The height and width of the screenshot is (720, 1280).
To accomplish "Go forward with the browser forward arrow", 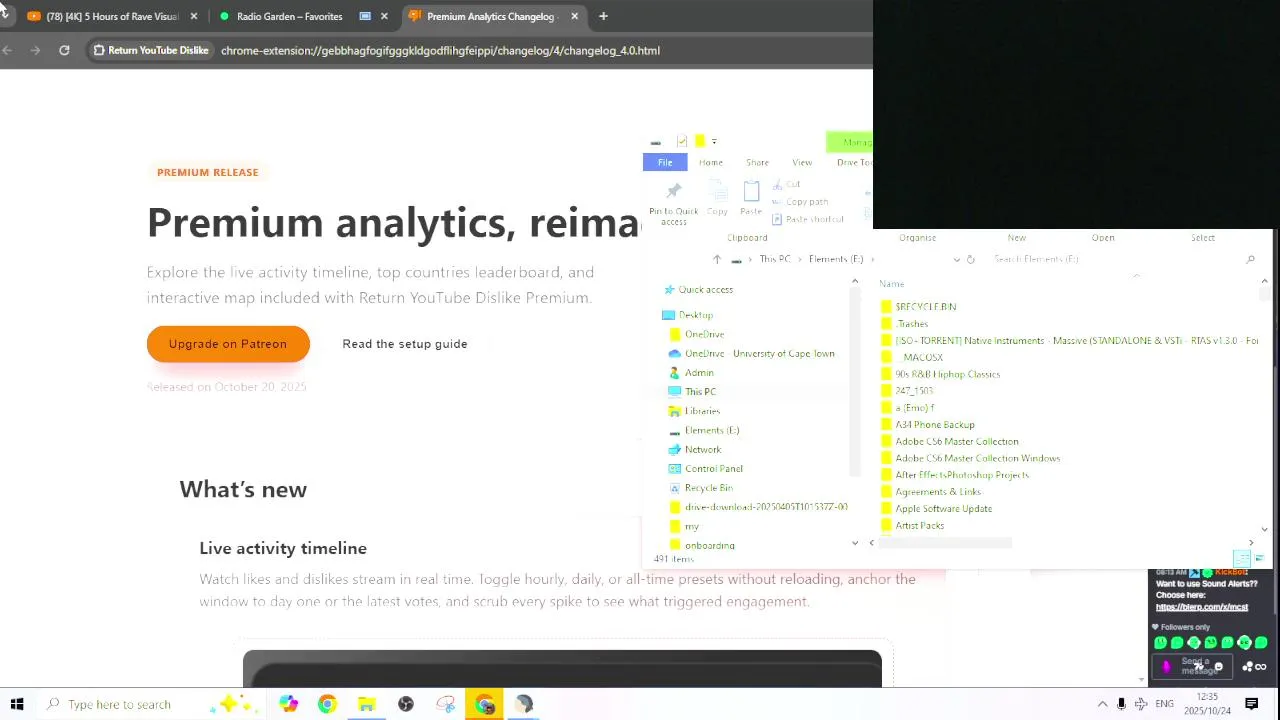I will point(35,50).
